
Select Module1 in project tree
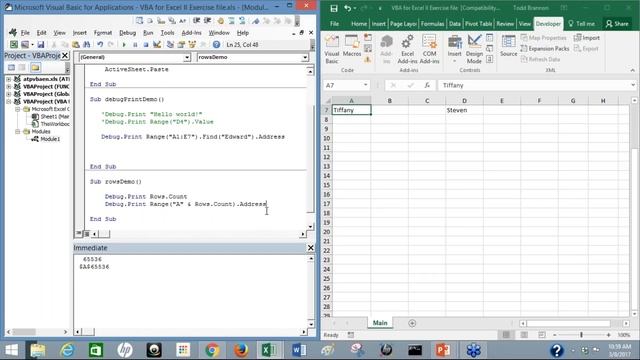click(x=50, y=139)
